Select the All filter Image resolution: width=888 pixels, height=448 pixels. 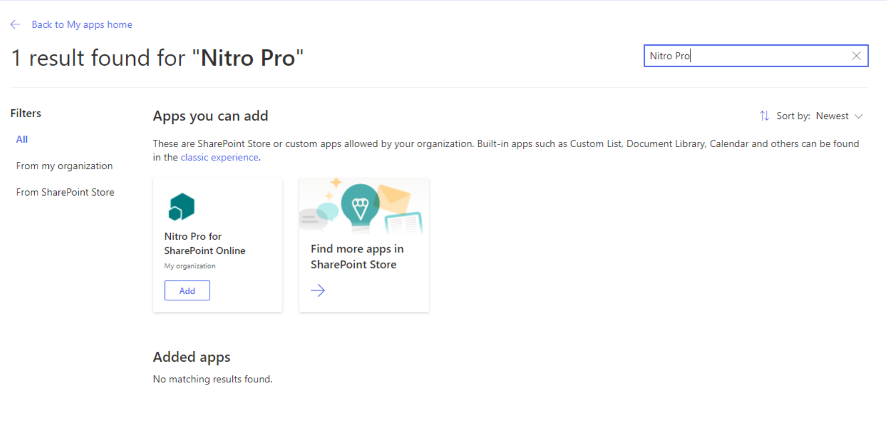click(22, 139)
